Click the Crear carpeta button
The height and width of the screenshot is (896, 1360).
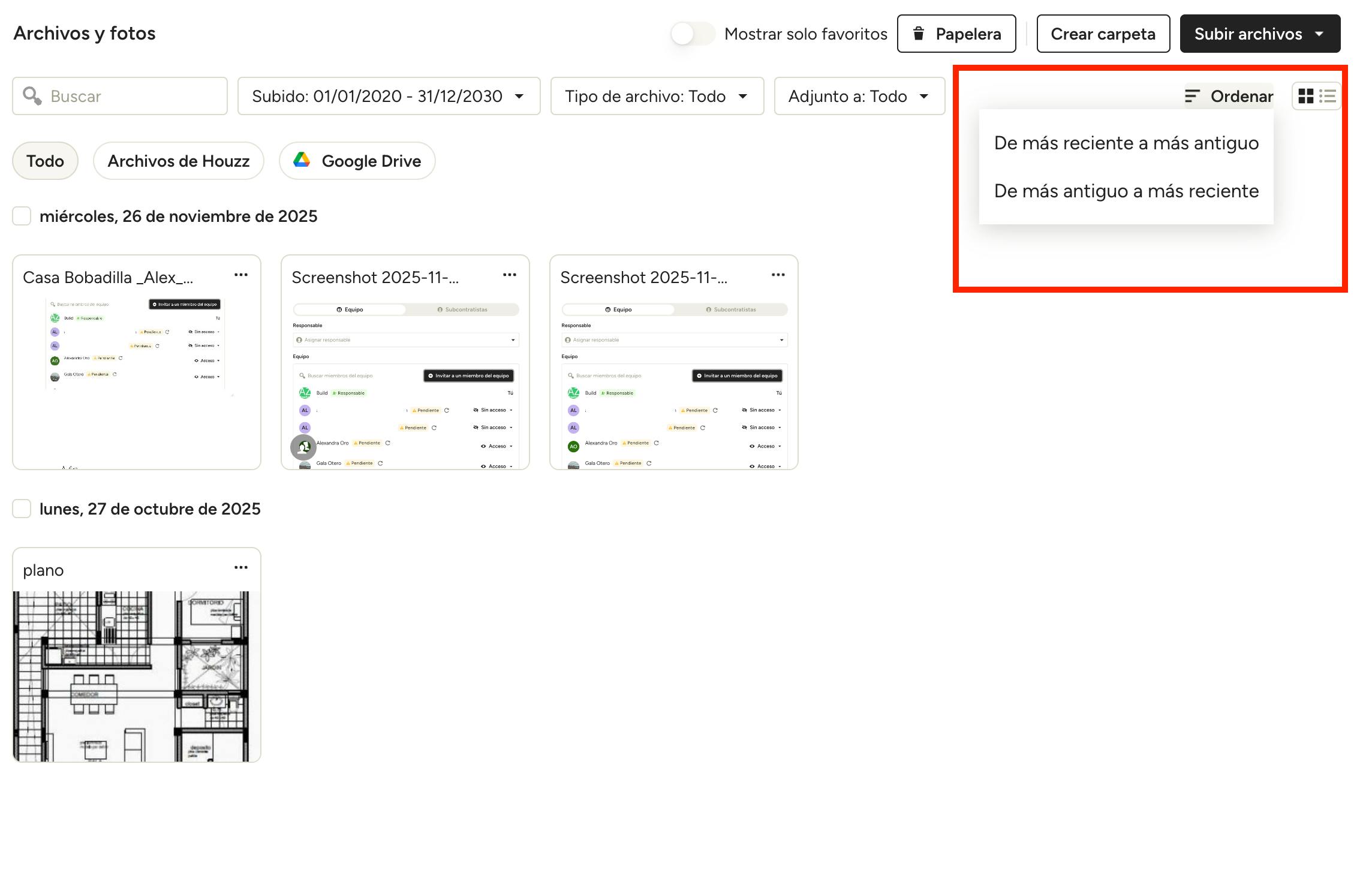coord(1103,34)
